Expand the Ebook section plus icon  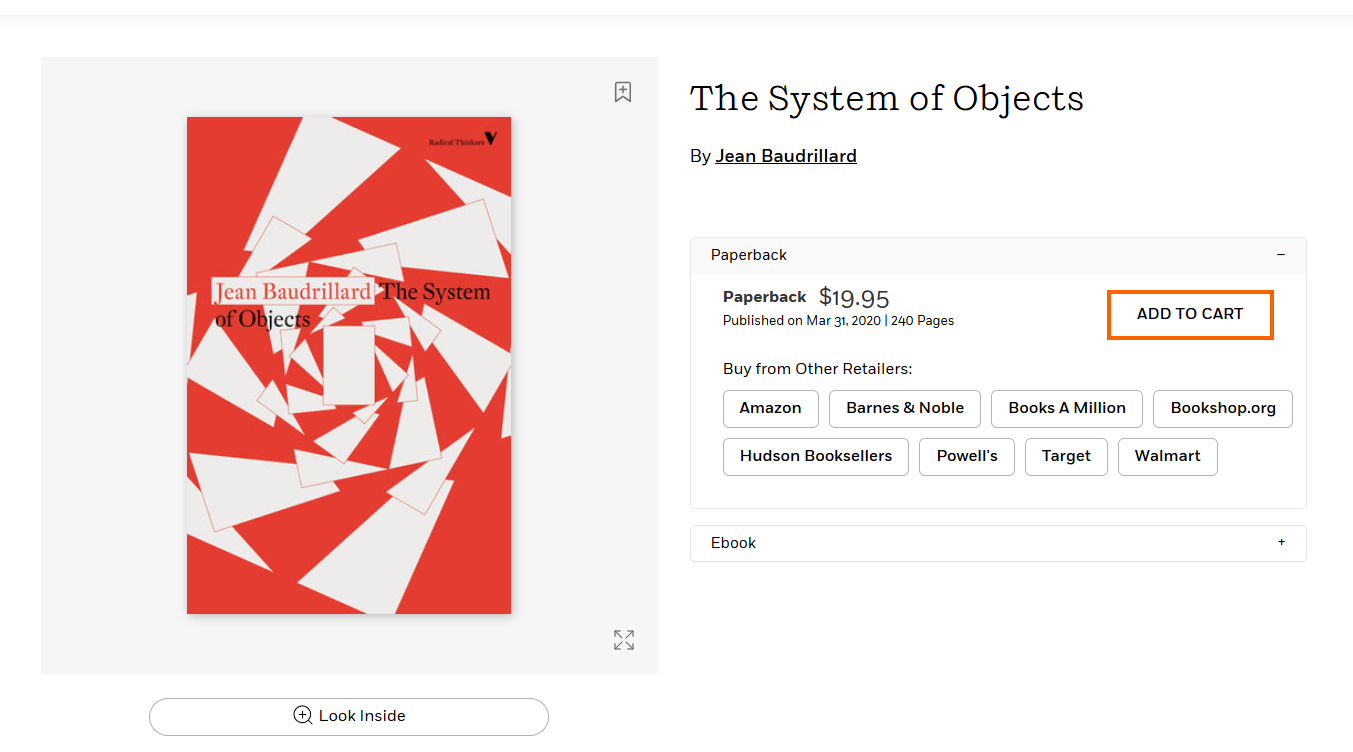(1281, 543)
